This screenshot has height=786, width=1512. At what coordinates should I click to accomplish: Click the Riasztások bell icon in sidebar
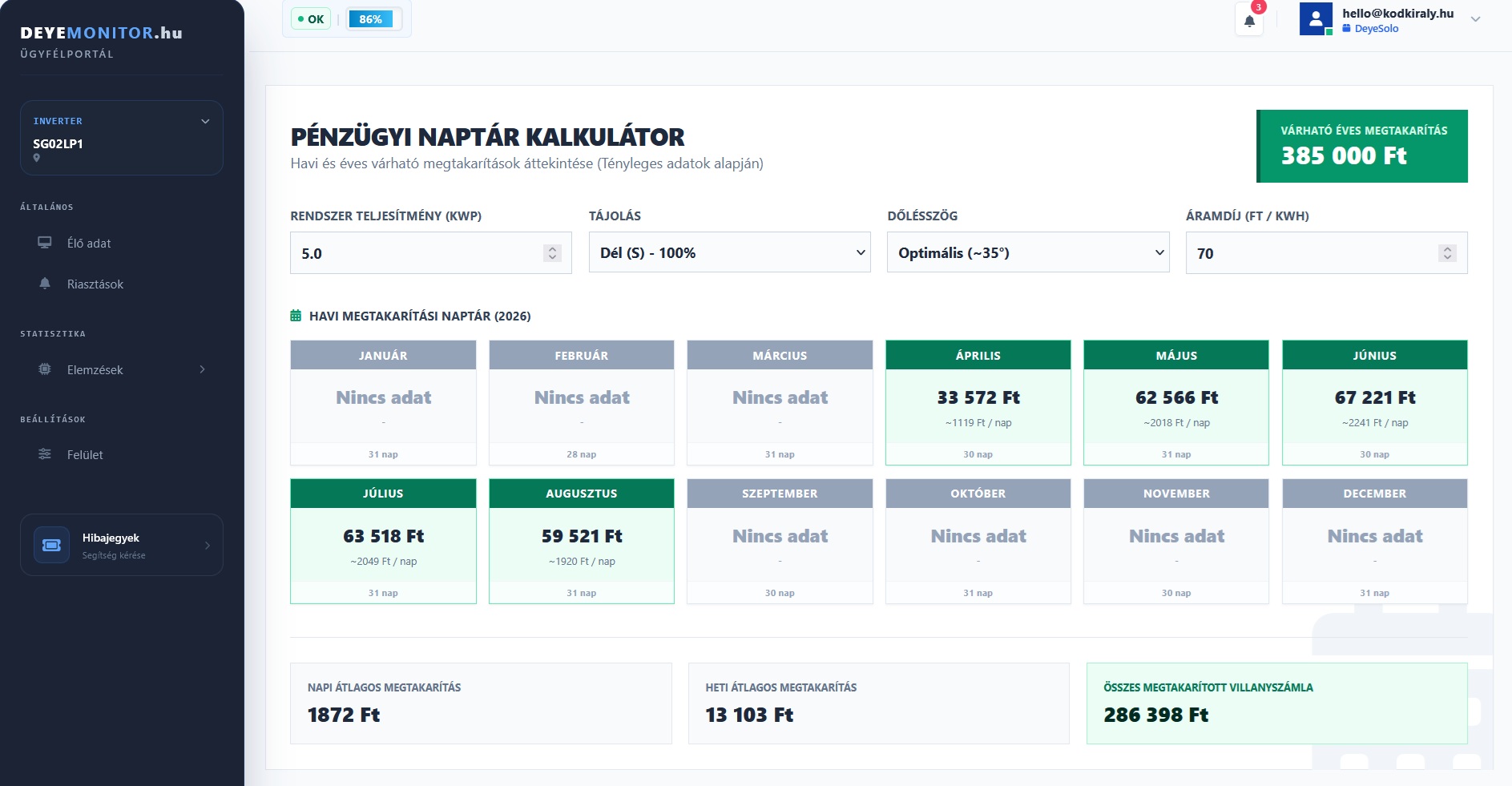[45, 284]
